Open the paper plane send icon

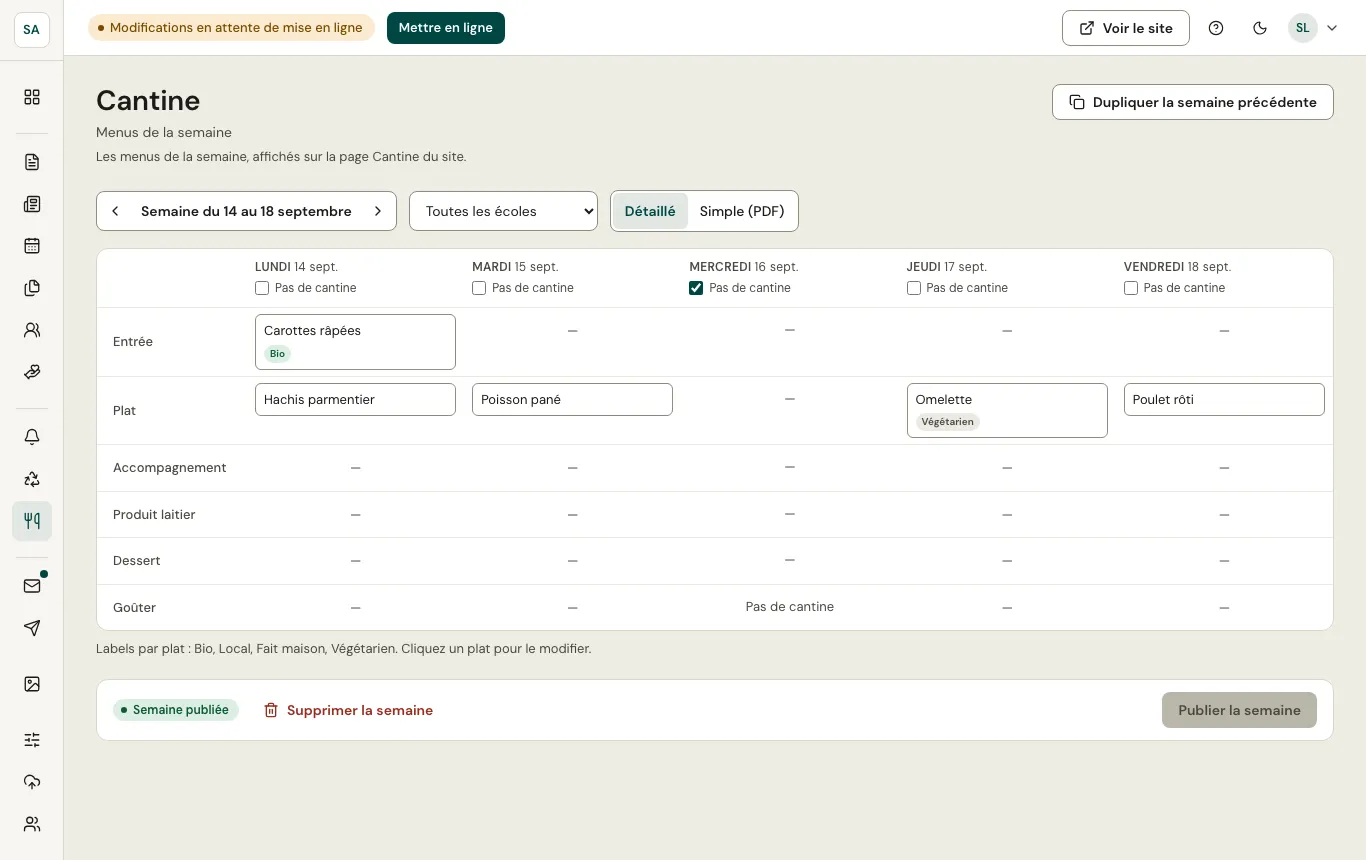32,628
